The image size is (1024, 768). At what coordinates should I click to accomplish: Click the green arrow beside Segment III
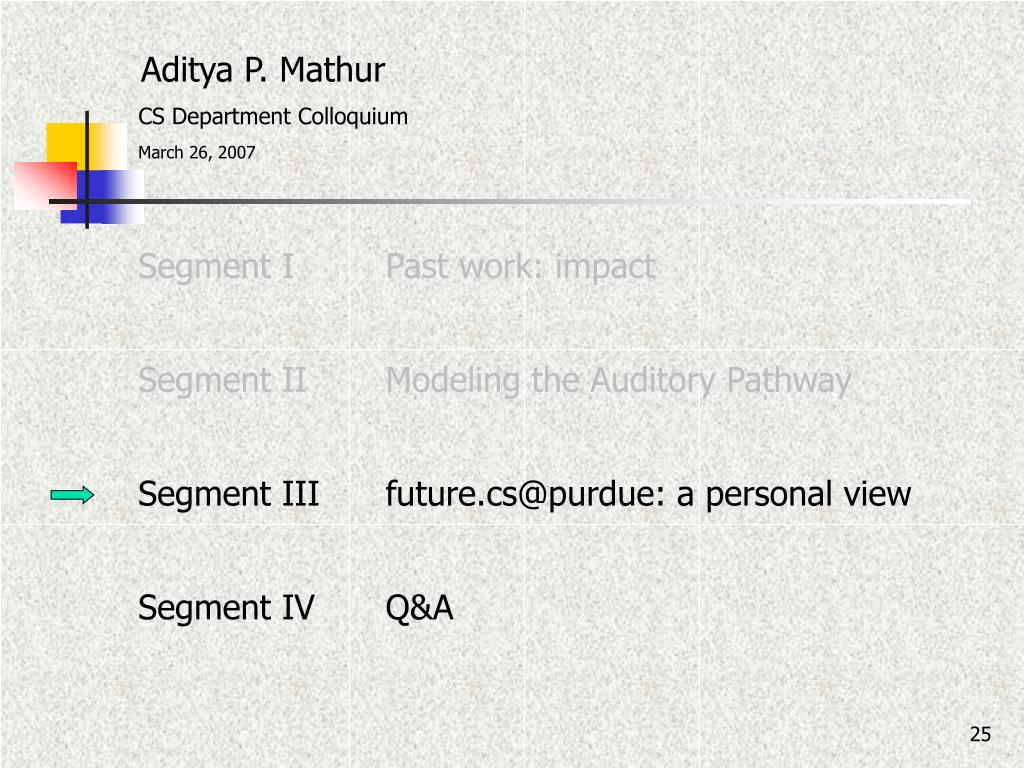72,496
